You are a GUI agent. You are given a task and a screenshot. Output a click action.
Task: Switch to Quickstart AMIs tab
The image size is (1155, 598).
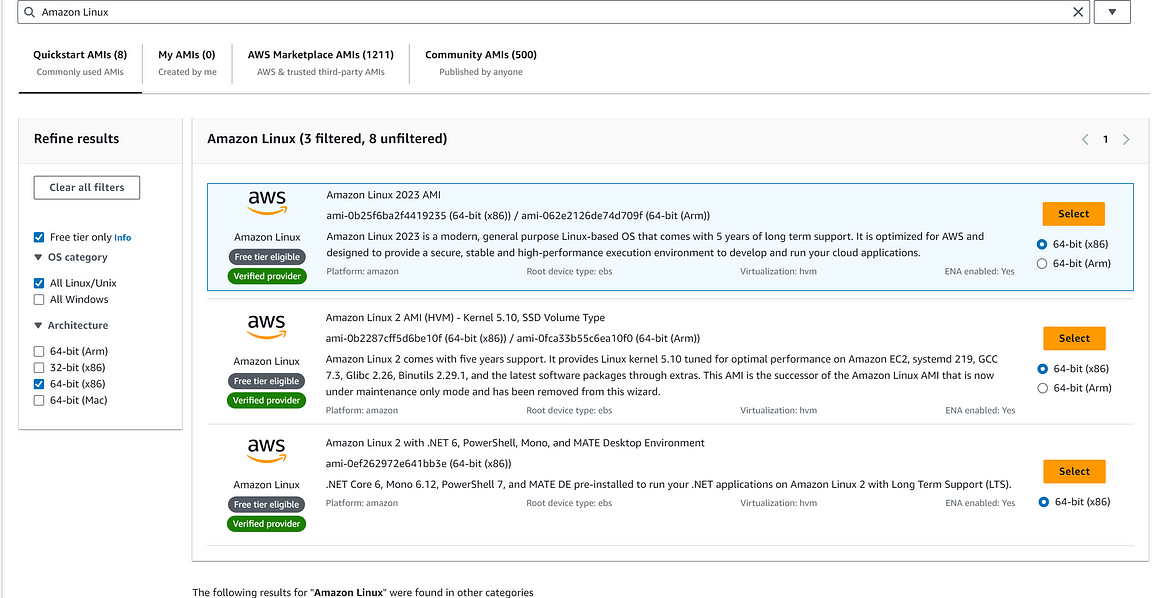click(80, 63)
